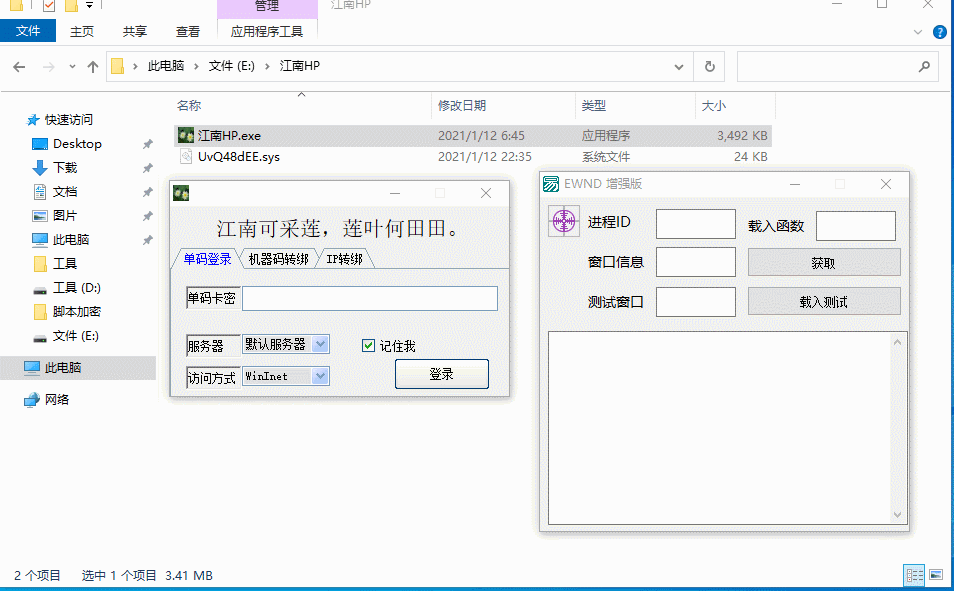This screenshot has height=591, width=954.
Task: Click the back navigation arrow
Action: 19,67
